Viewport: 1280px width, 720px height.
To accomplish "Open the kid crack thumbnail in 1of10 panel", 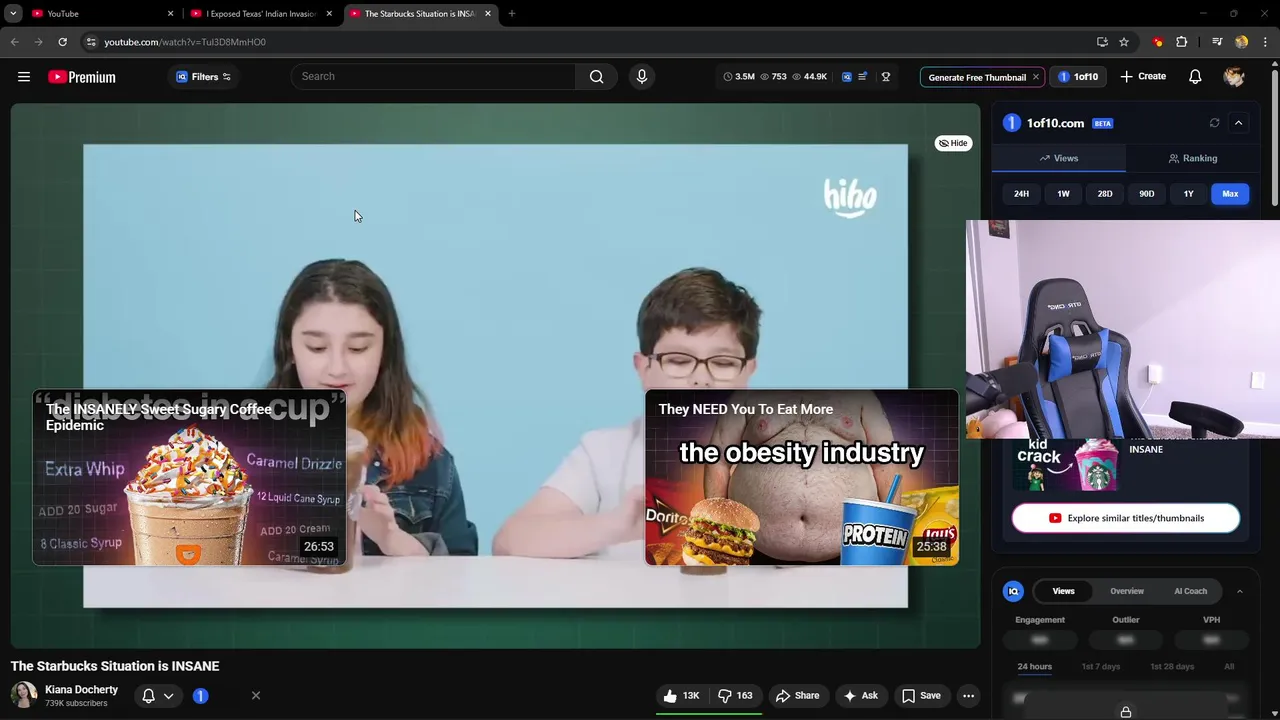I will point(1066,465).
